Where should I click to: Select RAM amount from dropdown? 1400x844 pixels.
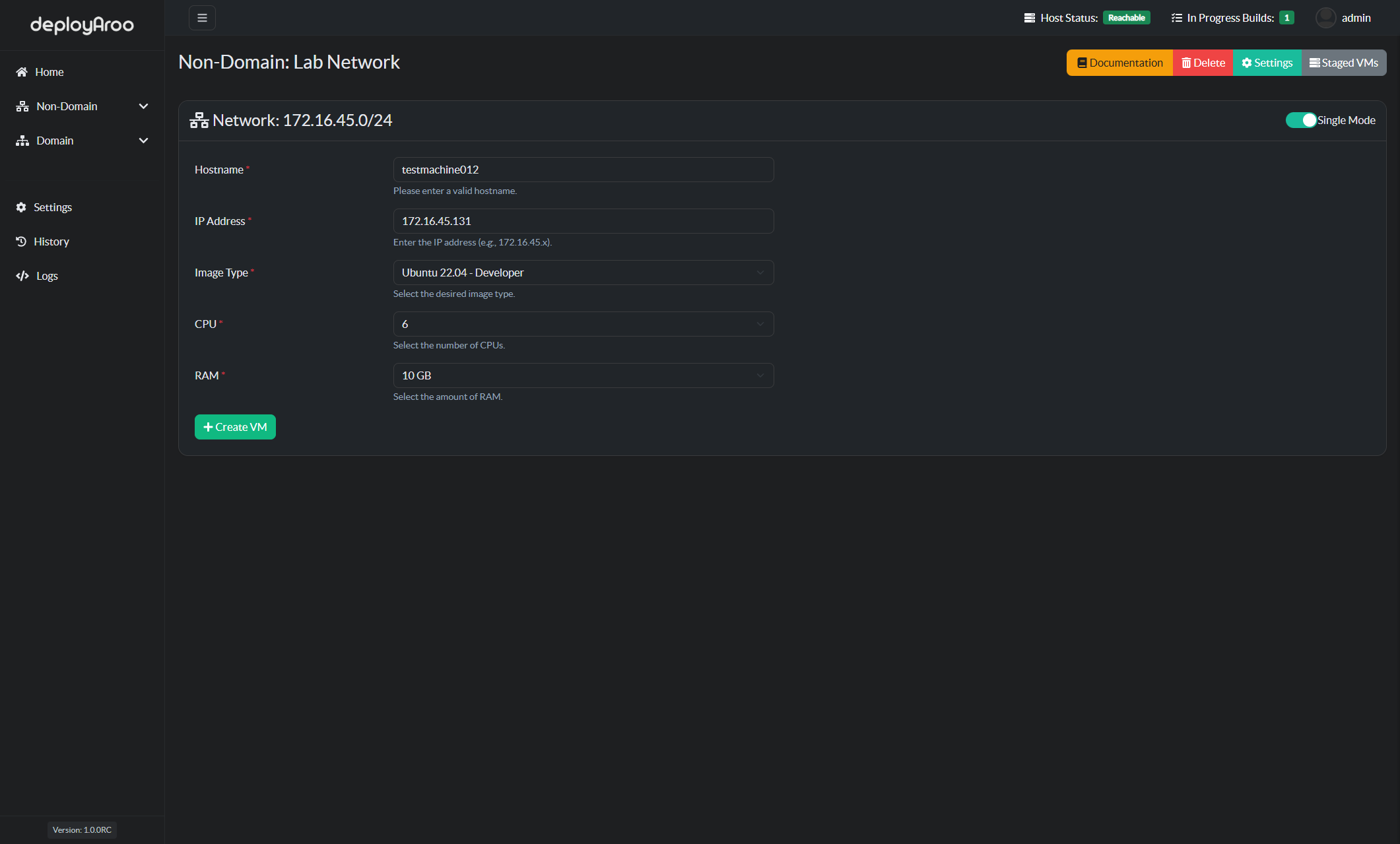click(584, 375)
